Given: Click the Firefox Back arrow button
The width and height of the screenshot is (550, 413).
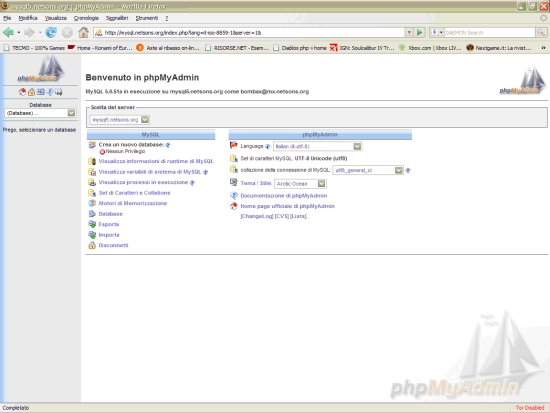Looking at the screenshot, I should (8, 33).
